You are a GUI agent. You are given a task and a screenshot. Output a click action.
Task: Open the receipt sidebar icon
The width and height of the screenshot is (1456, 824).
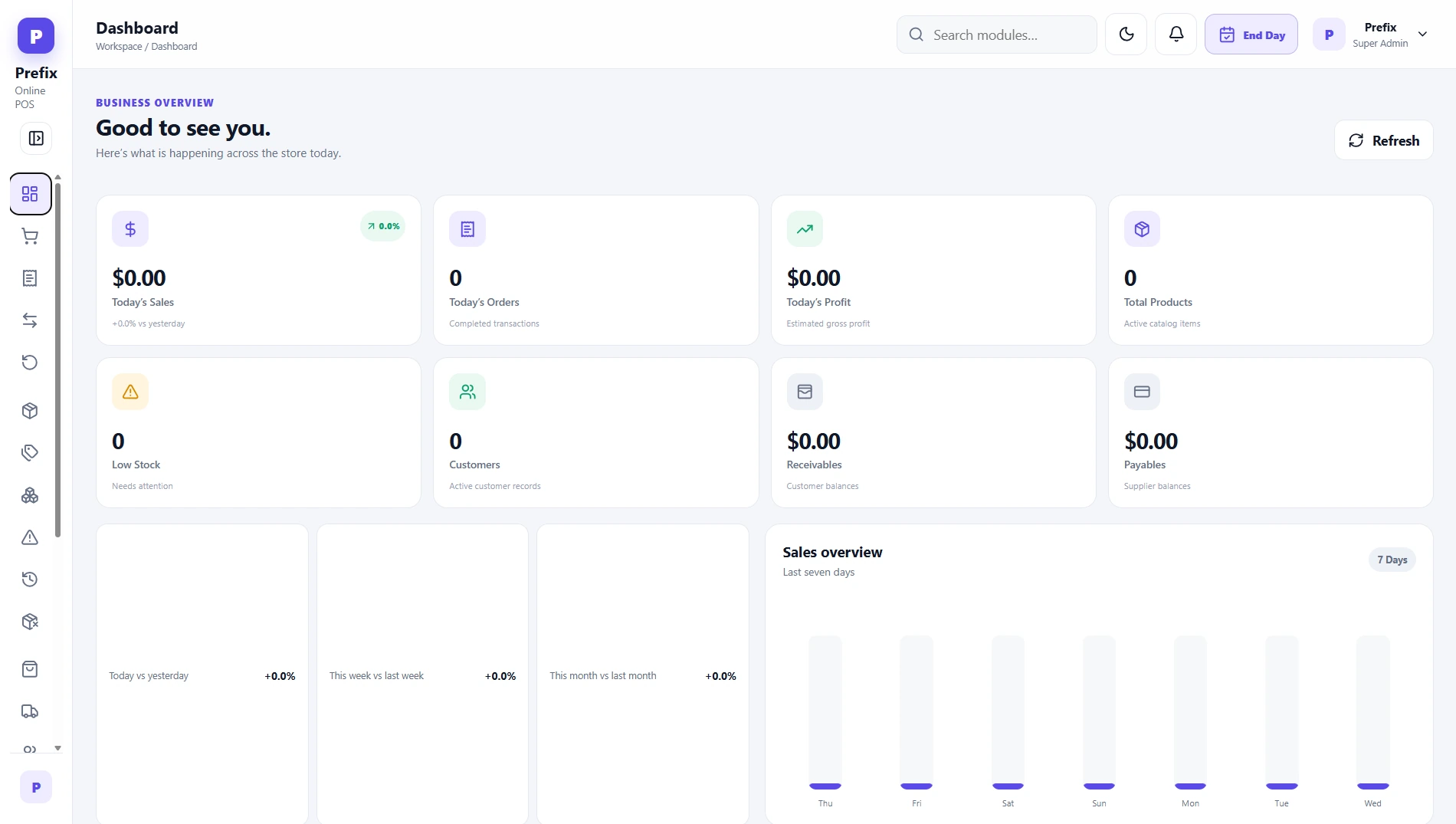click(x=30, y=278)
